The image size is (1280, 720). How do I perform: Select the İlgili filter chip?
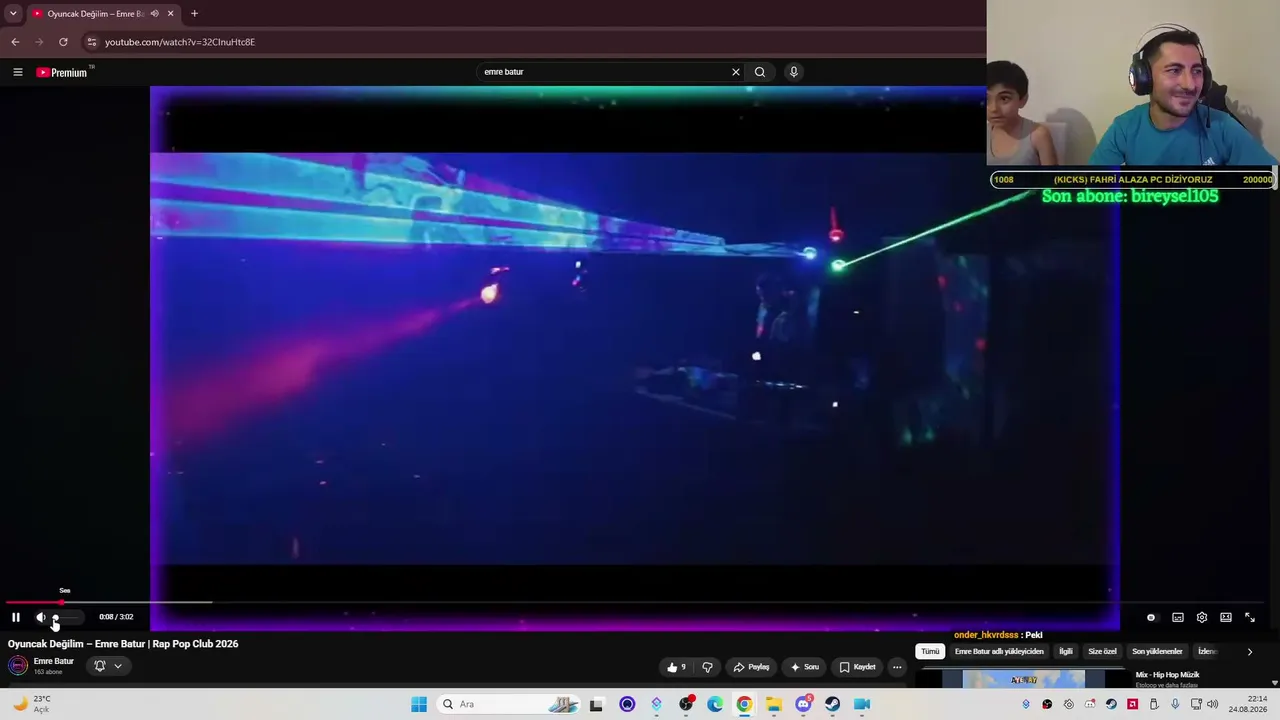pyautogui.click(x=1066, y=651)
